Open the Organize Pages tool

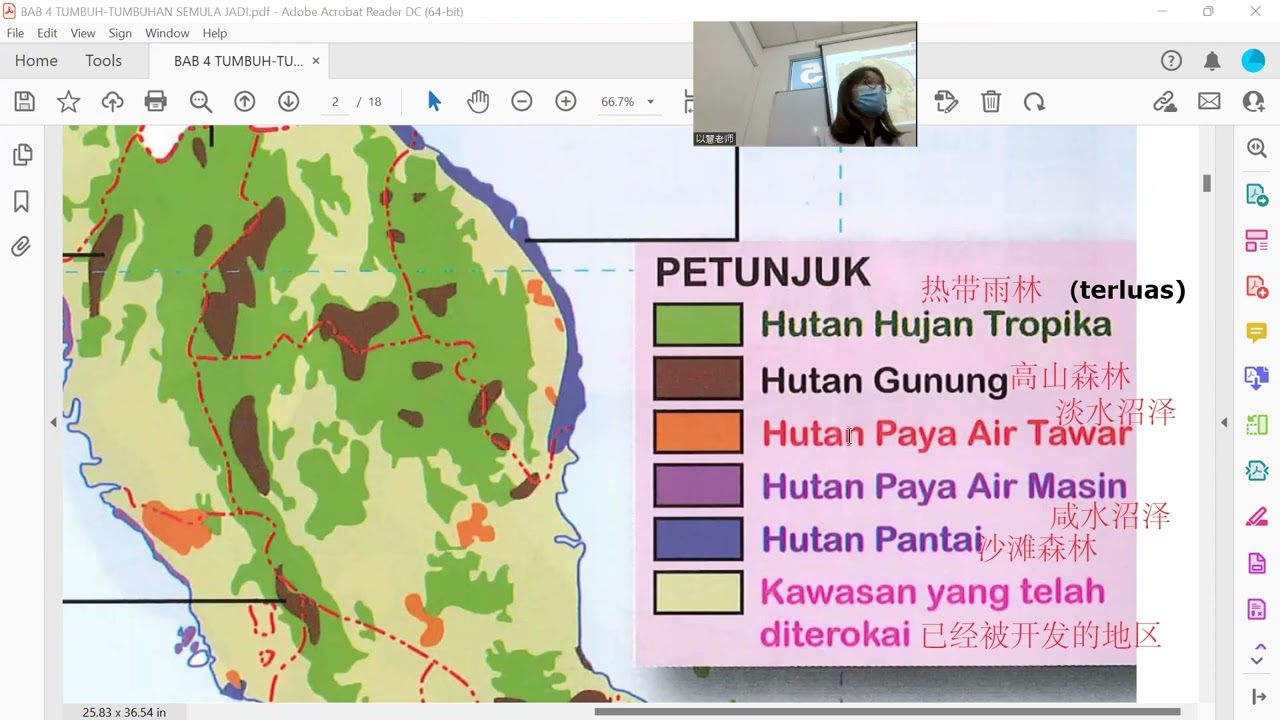point(1257,240)
